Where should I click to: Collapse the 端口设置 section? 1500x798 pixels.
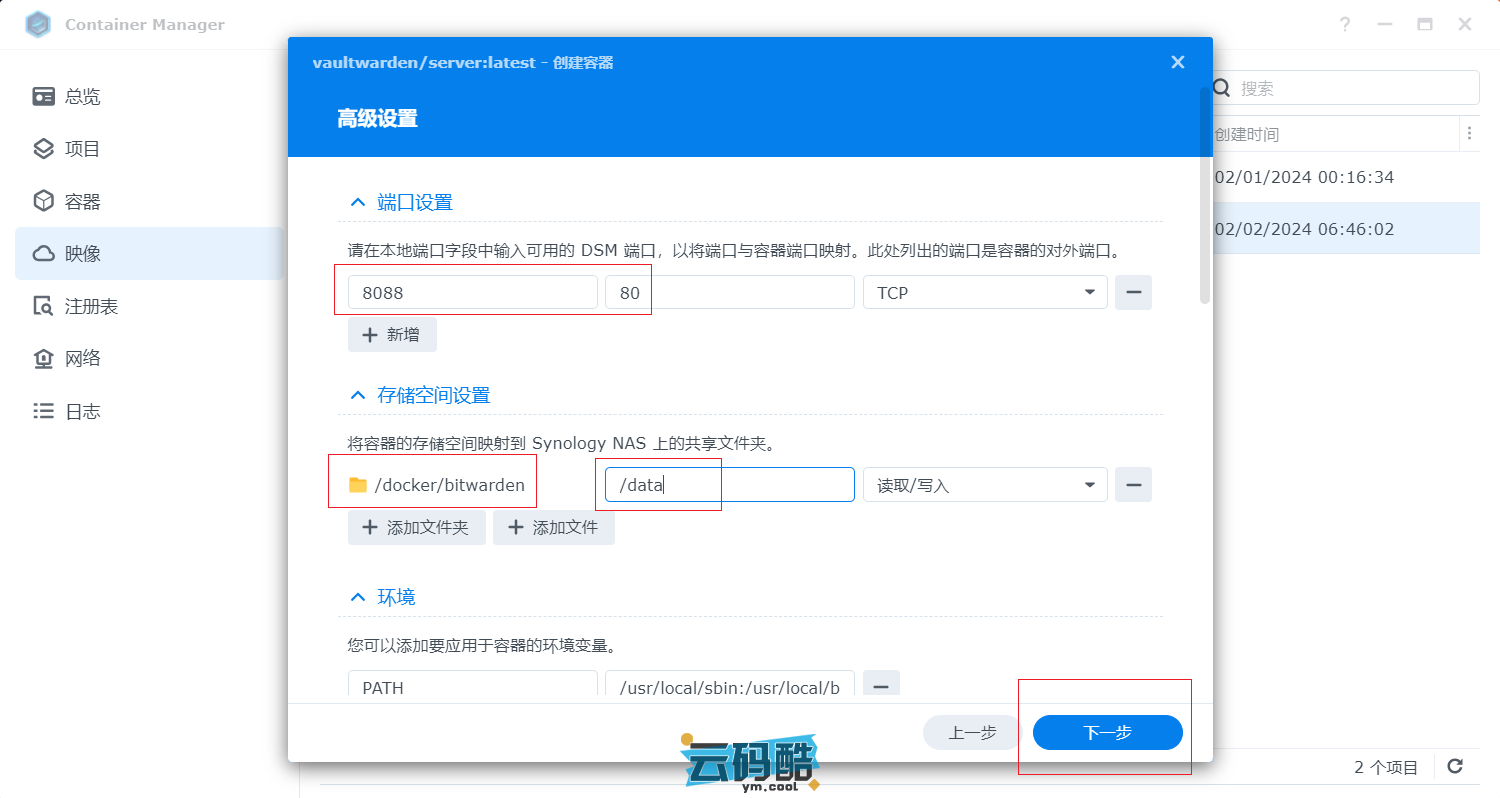[x=358, y=203]
